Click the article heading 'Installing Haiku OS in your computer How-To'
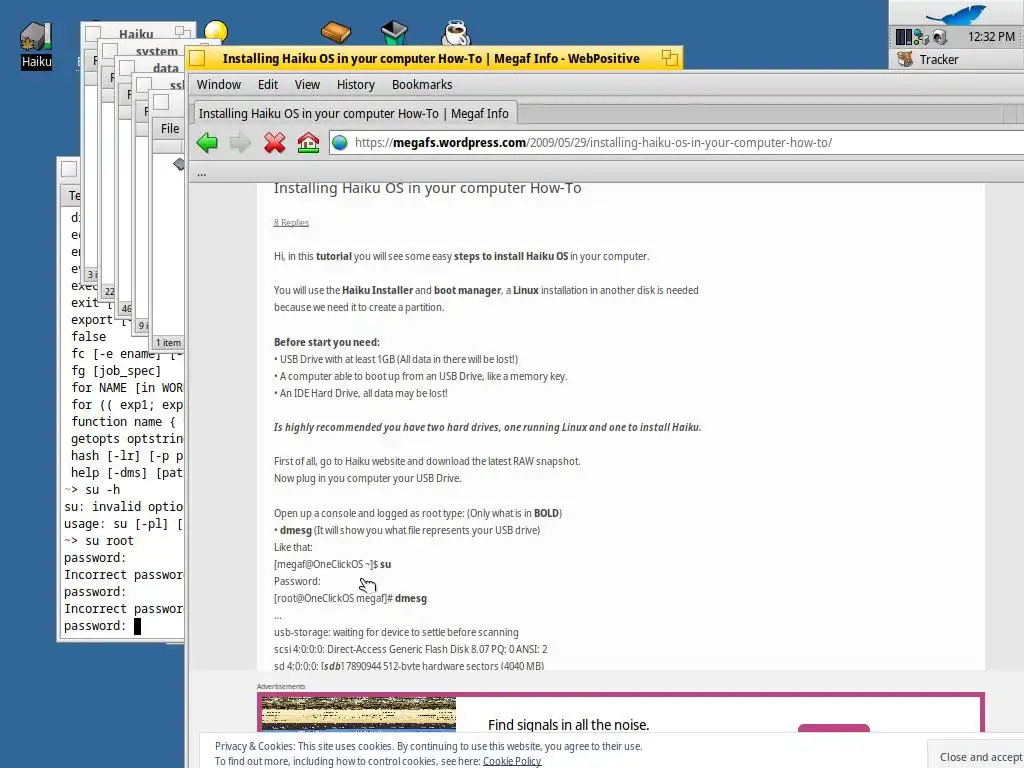 427,188
